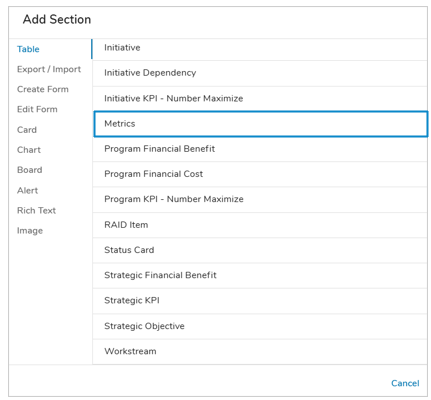Switch to Export / Import section type
Screen dimensions: 431x400
coord(49,69)
